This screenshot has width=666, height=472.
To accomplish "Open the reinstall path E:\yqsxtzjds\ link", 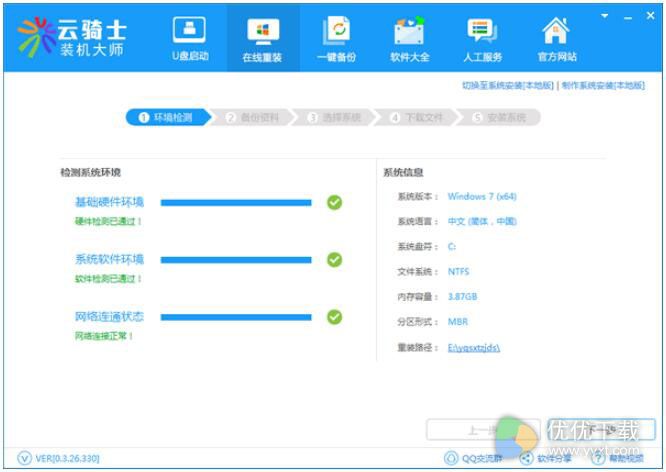I will pos(474,348).
